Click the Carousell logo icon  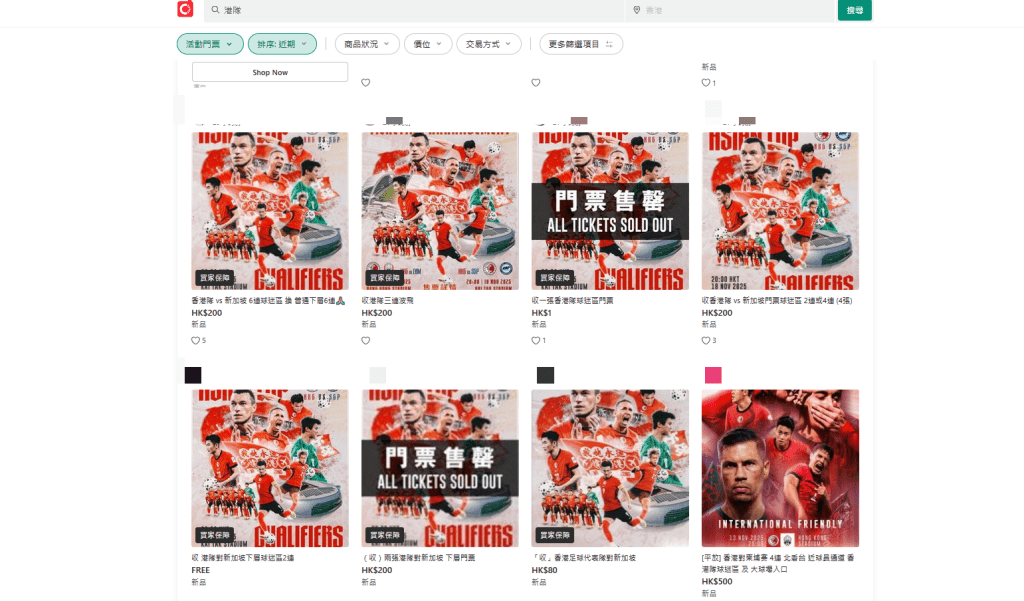185,11
